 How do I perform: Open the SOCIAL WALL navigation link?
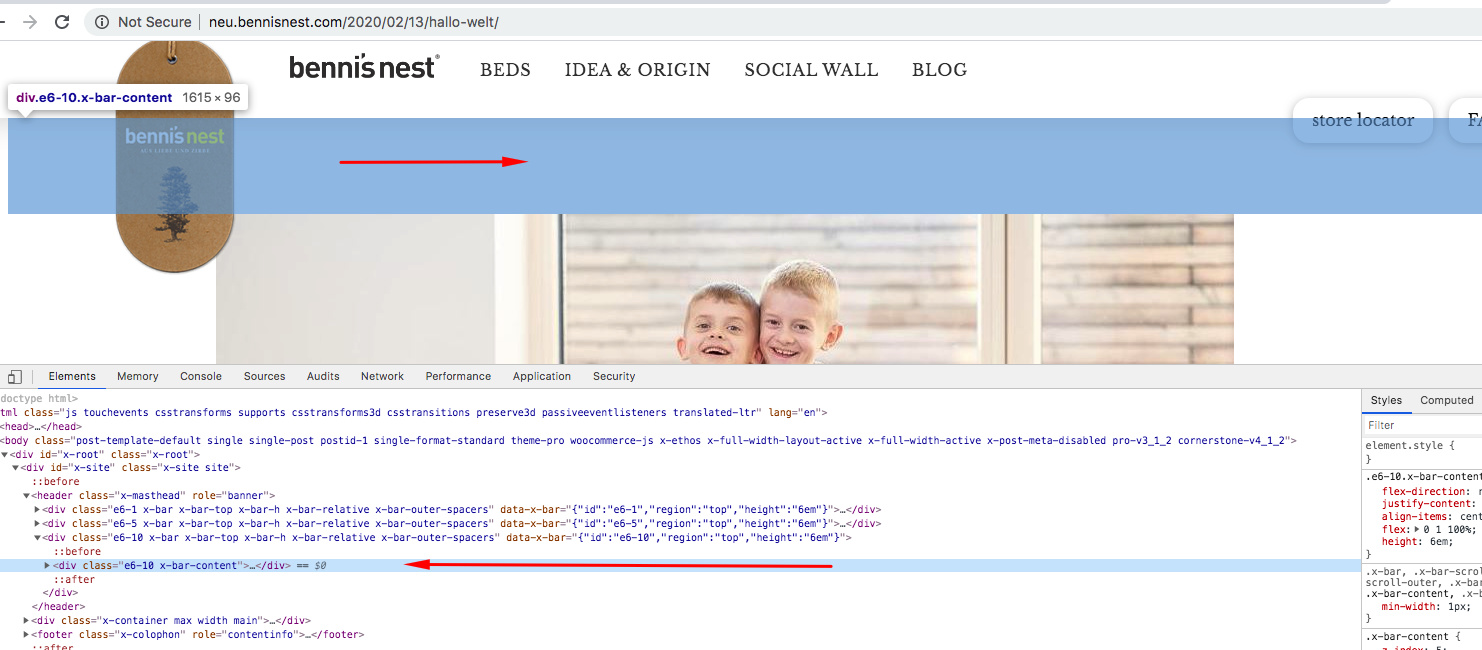pos(811,70)
